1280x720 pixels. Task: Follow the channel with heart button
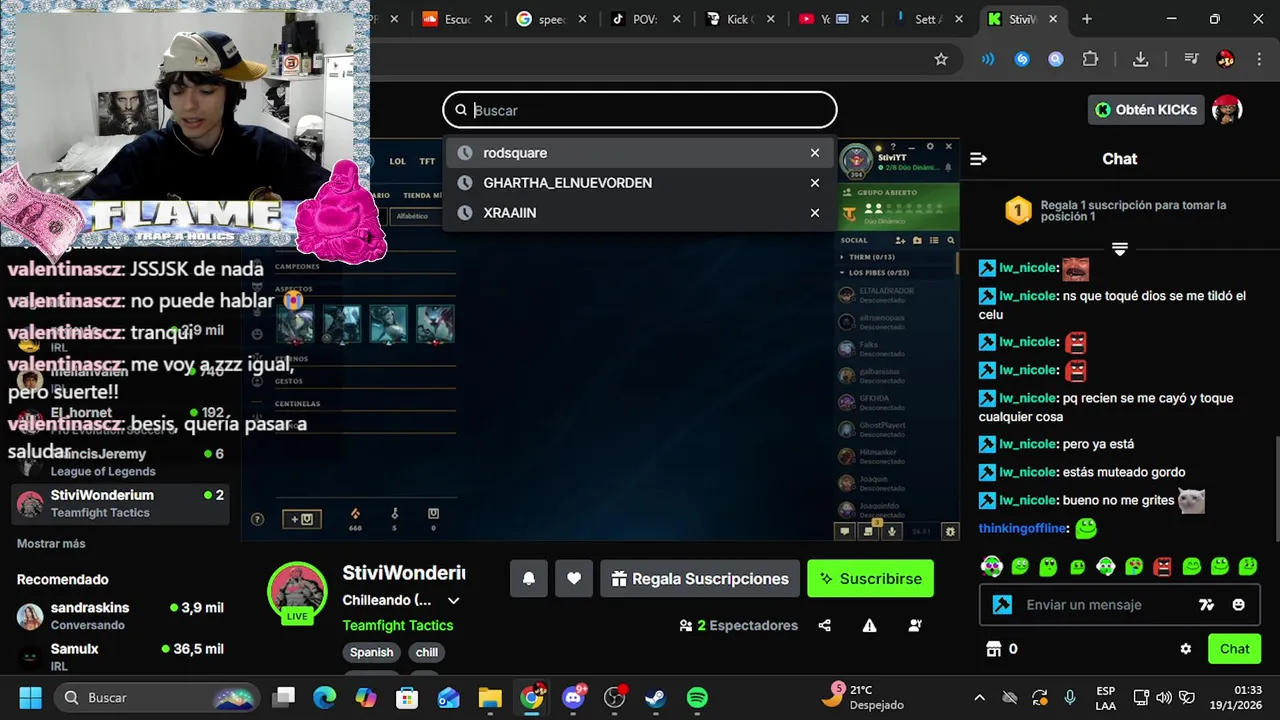(x=574, y=579)
